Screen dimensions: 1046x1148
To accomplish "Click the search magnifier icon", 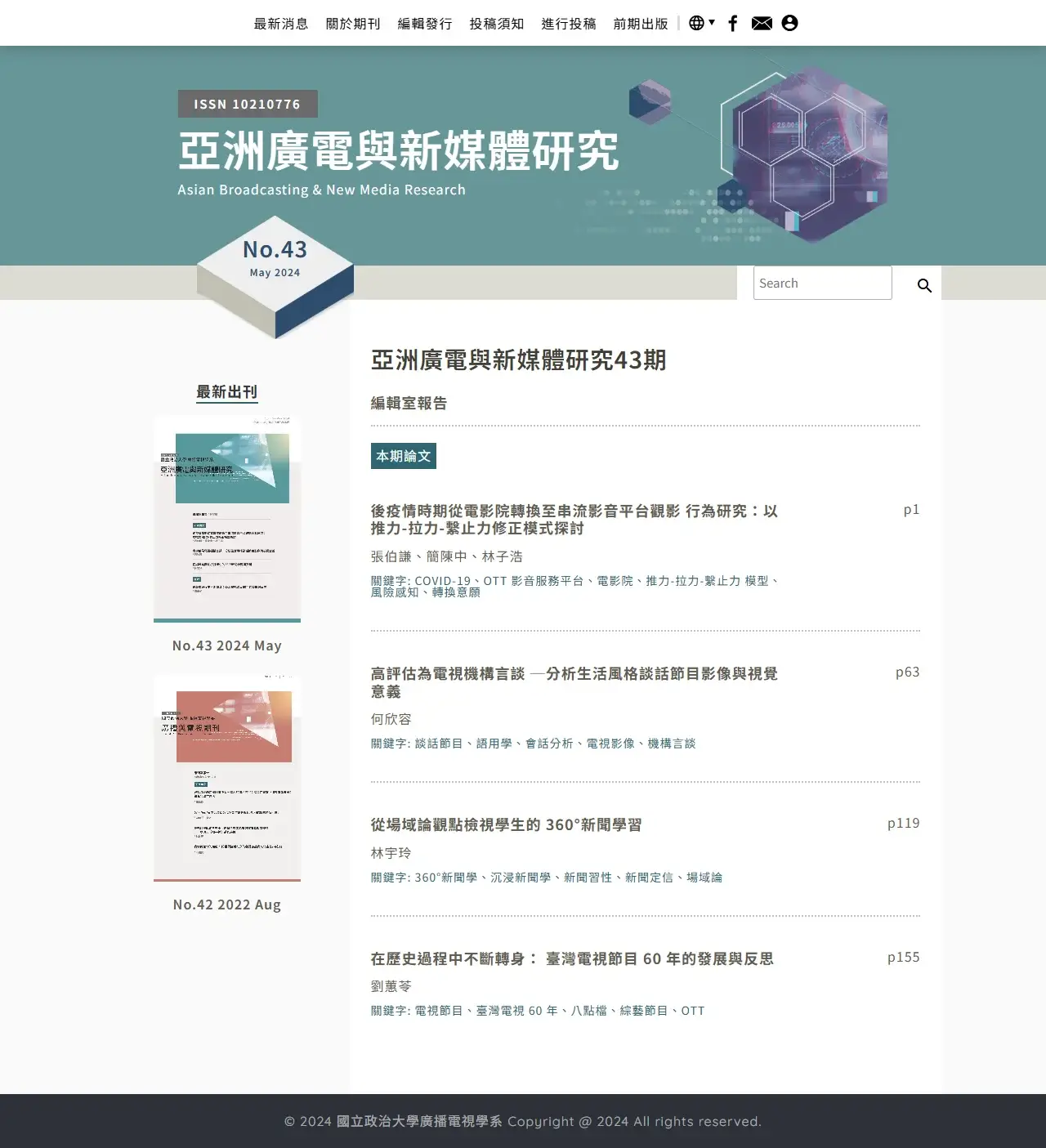I will [924, 284].
